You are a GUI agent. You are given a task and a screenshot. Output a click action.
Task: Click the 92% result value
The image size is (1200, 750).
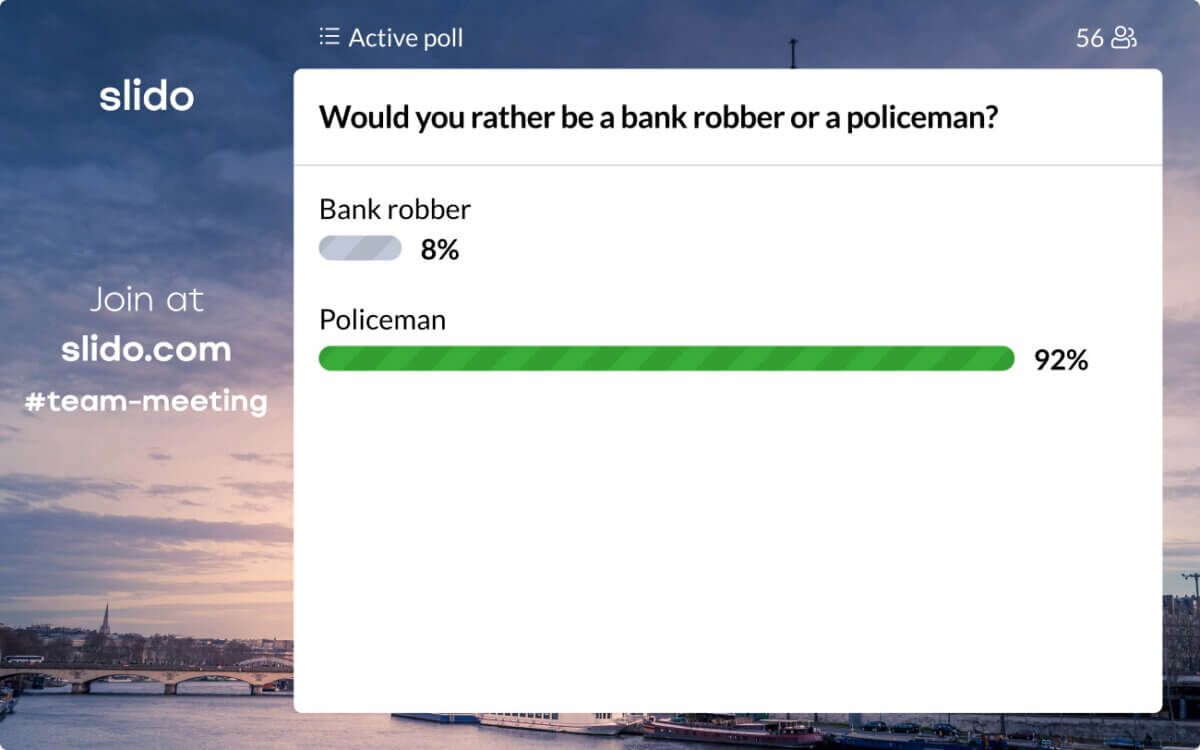click(x=1060, y=360)
